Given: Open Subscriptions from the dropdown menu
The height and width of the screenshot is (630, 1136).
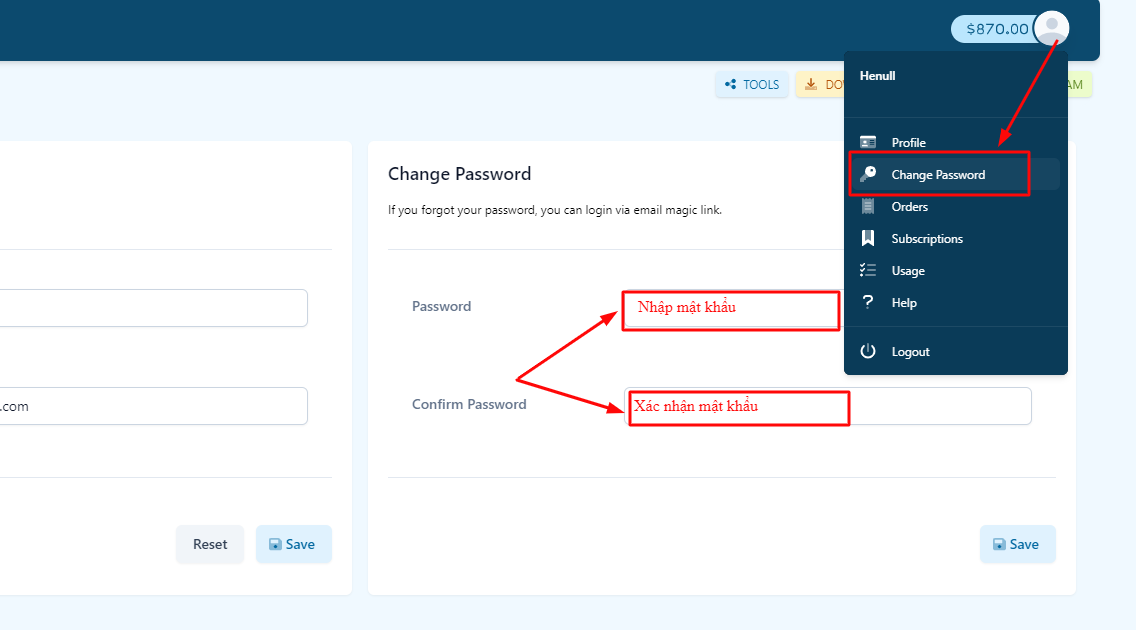Looking at the screenshot, I should [x=927, y=238].
